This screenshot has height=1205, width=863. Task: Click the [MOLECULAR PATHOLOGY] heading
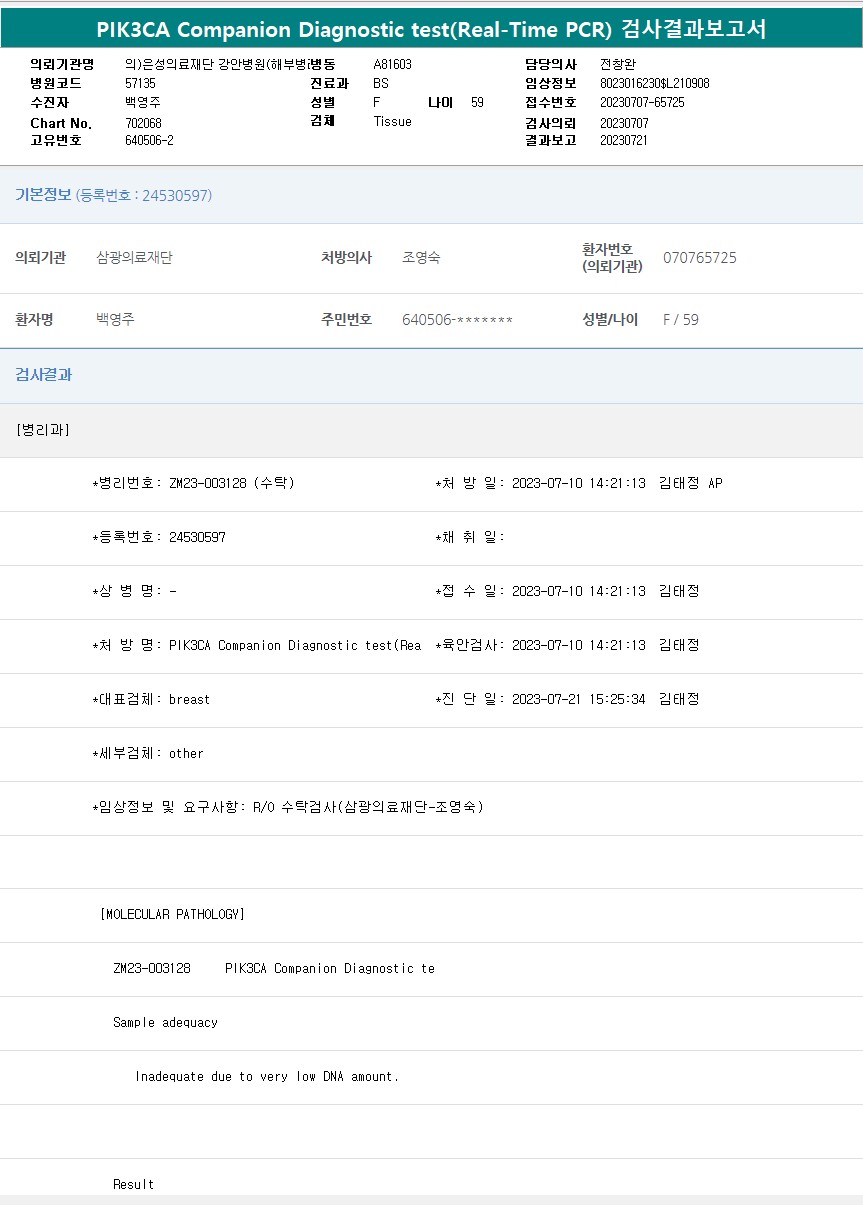[172, 914]
